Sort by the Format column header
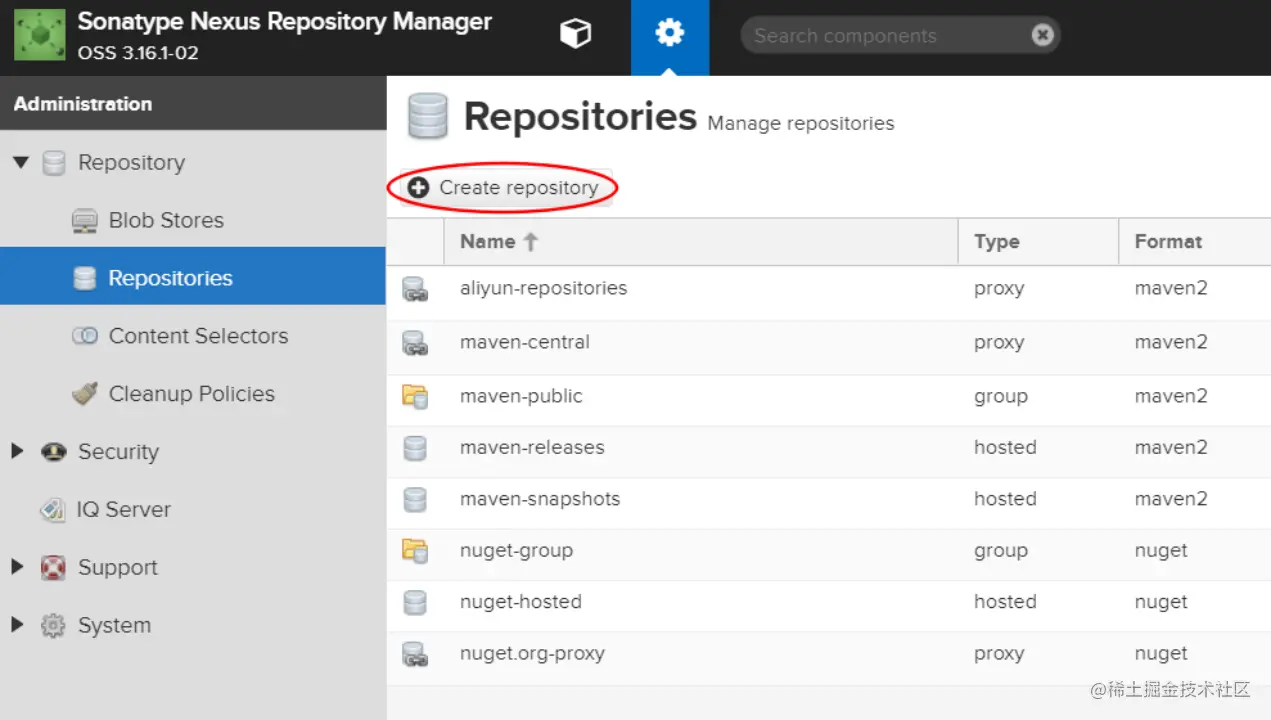 [x=1194, y=241]
